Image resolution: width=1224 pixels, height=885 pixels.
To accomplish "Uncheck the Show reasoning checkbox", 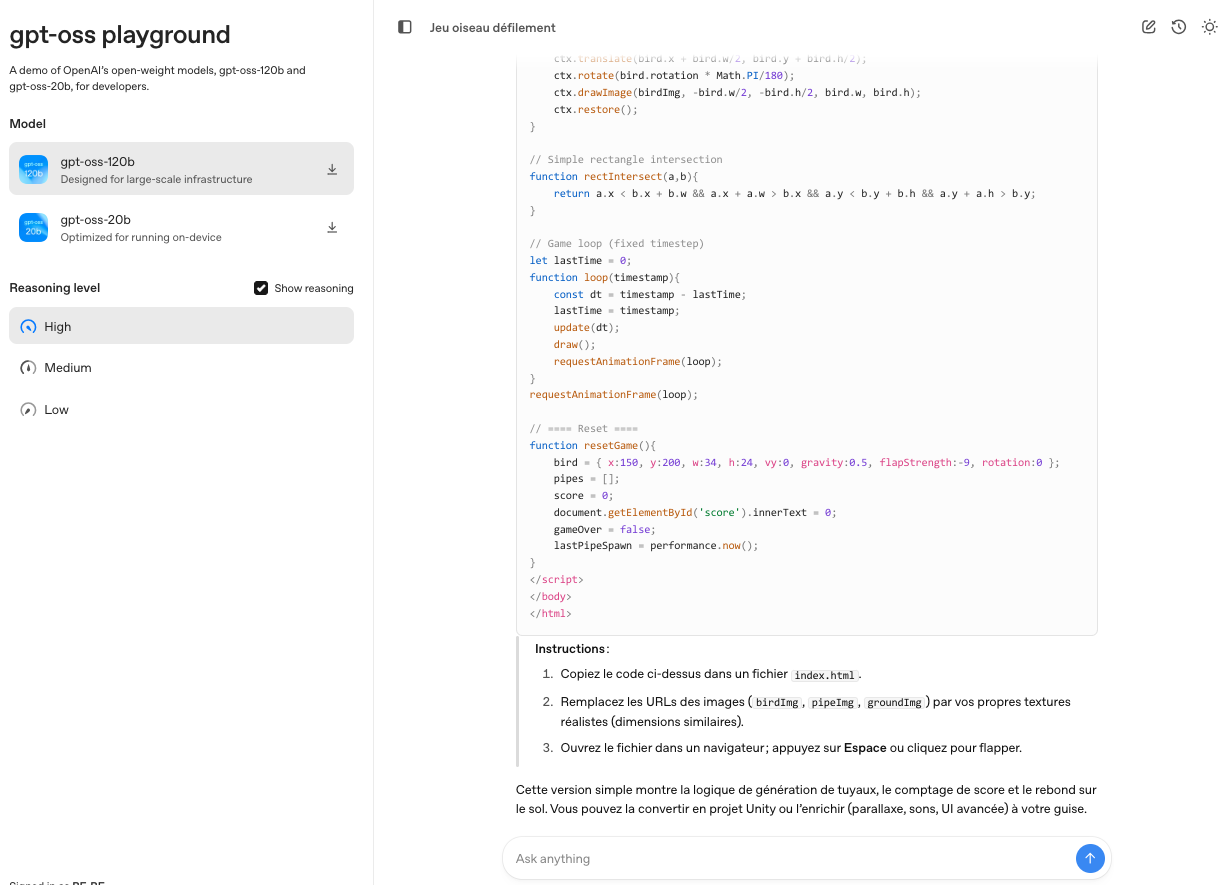I will (261, 288).
